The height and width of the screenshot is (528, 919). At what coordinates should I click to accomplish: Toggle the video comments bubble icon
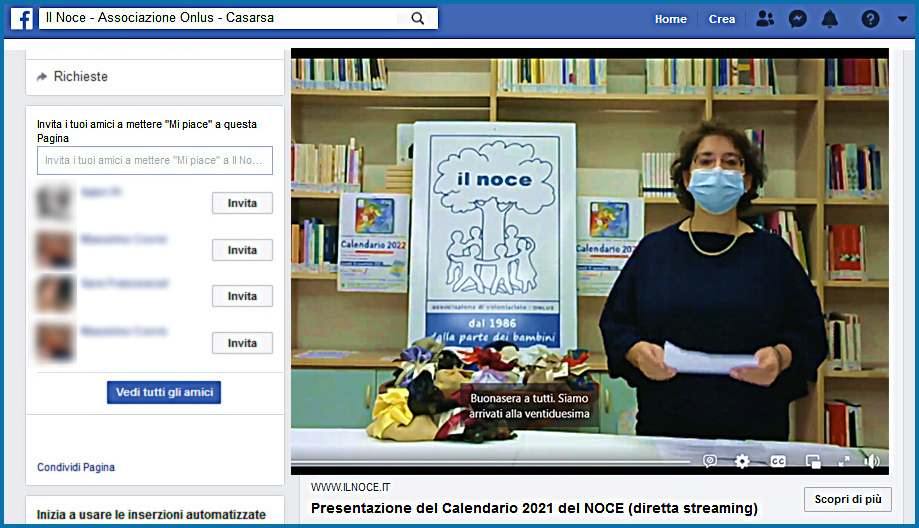coord(710,461)
